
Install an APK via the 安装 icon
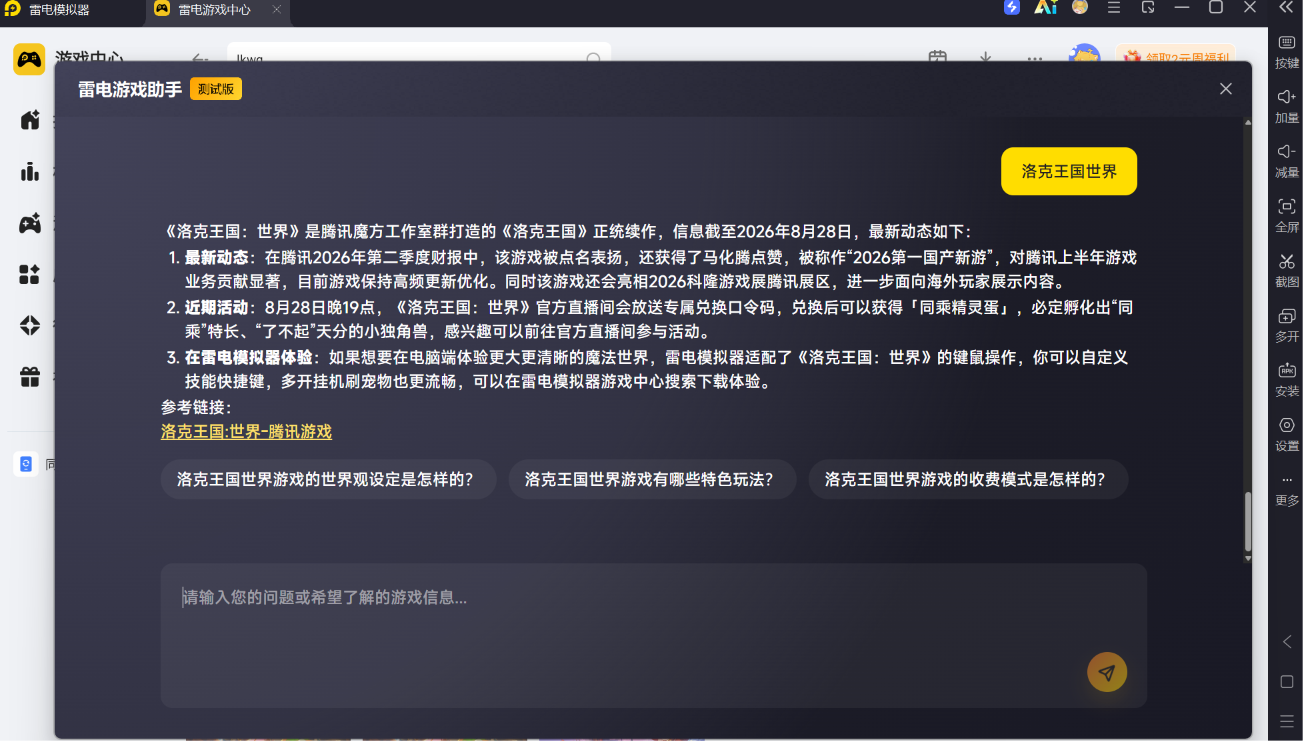coord(1287,380)
